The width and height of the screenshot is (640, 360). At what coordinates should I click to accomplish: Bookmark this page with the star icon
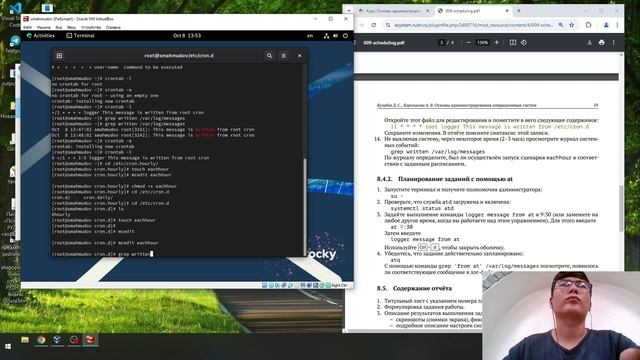click(571, 25)
